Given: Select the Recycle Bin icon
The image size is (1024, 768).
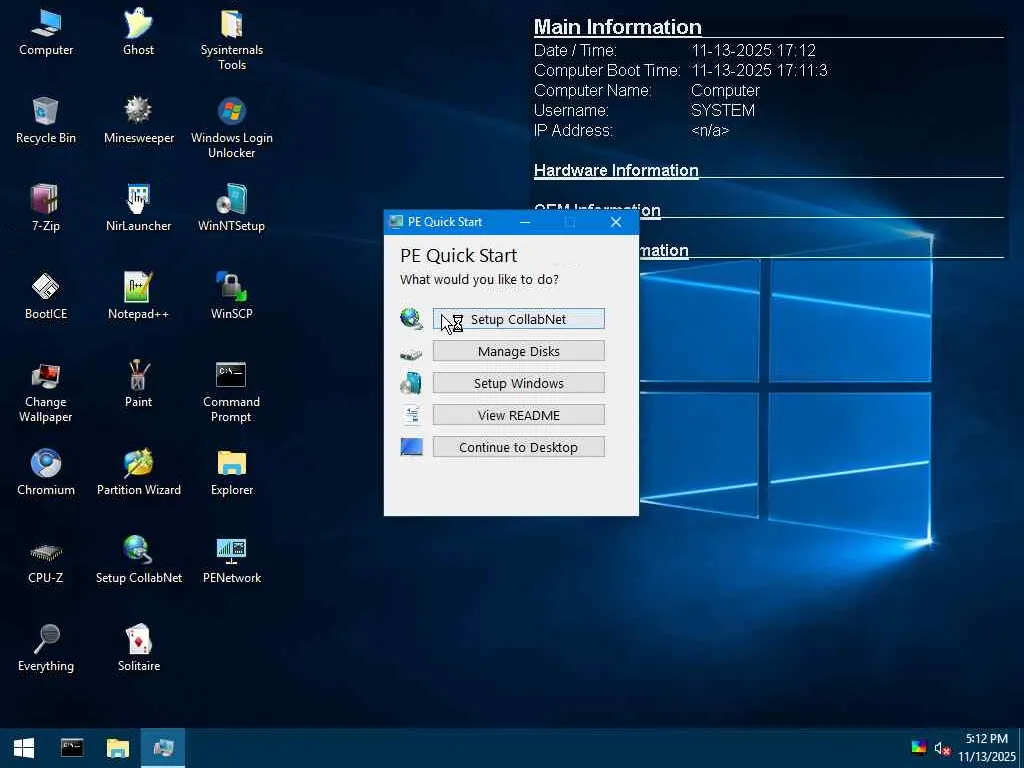Looking at the screenshot, I should 46,121.
